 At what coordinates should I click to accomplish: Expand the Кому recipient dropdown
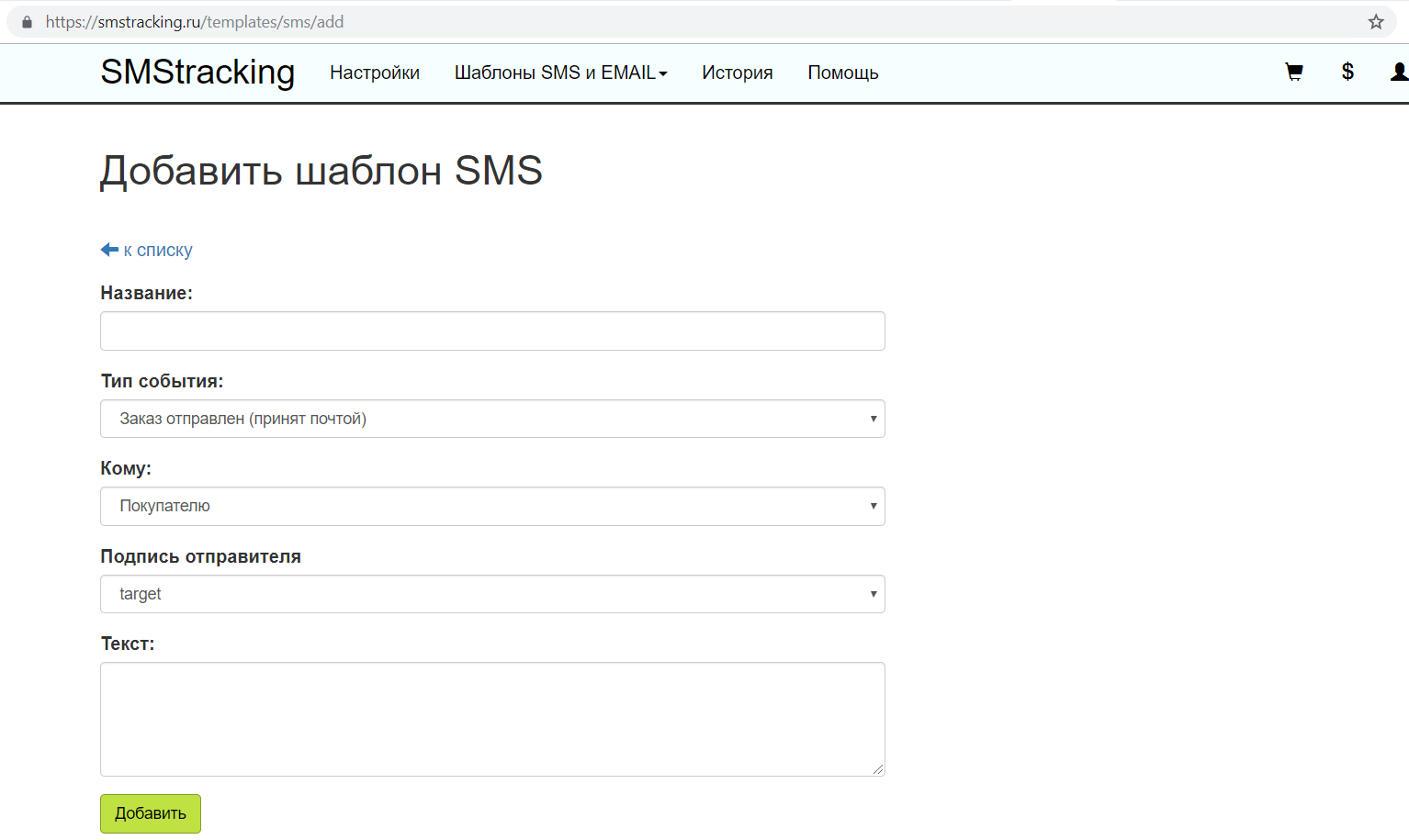pos(492,506)
